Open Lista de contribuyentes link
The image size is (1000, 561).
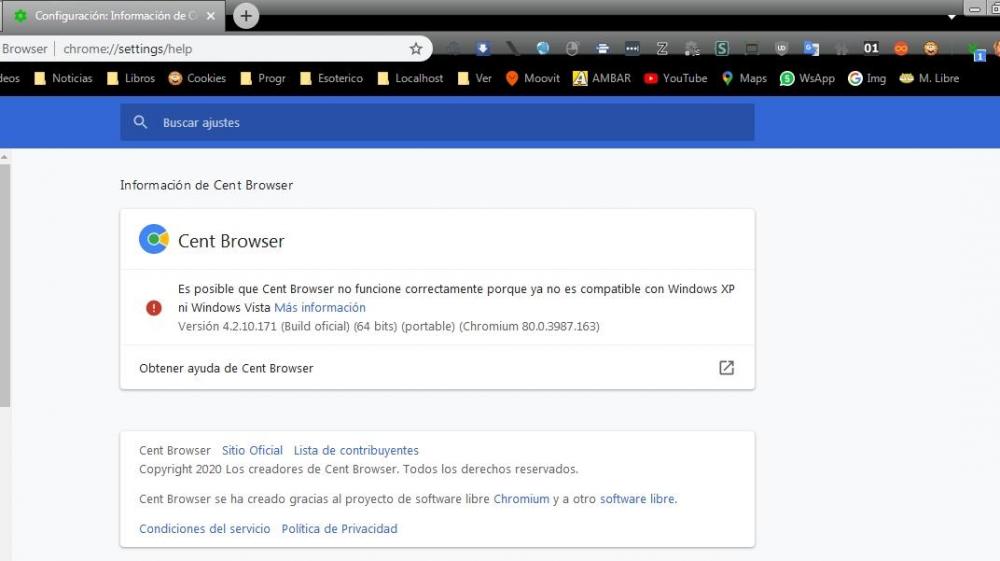[356, 450]
